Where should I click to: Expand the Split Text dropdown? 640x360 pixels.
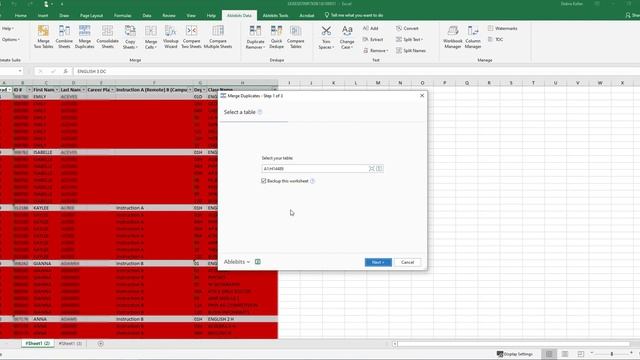(409, 40)
